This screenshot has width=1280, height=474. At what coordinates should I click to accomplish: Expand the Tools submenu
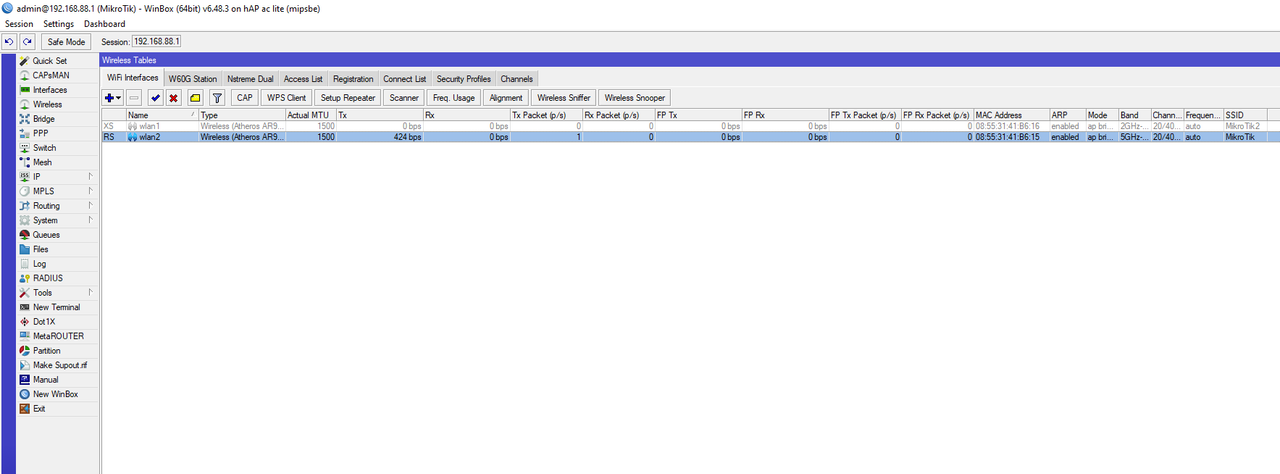58,293
